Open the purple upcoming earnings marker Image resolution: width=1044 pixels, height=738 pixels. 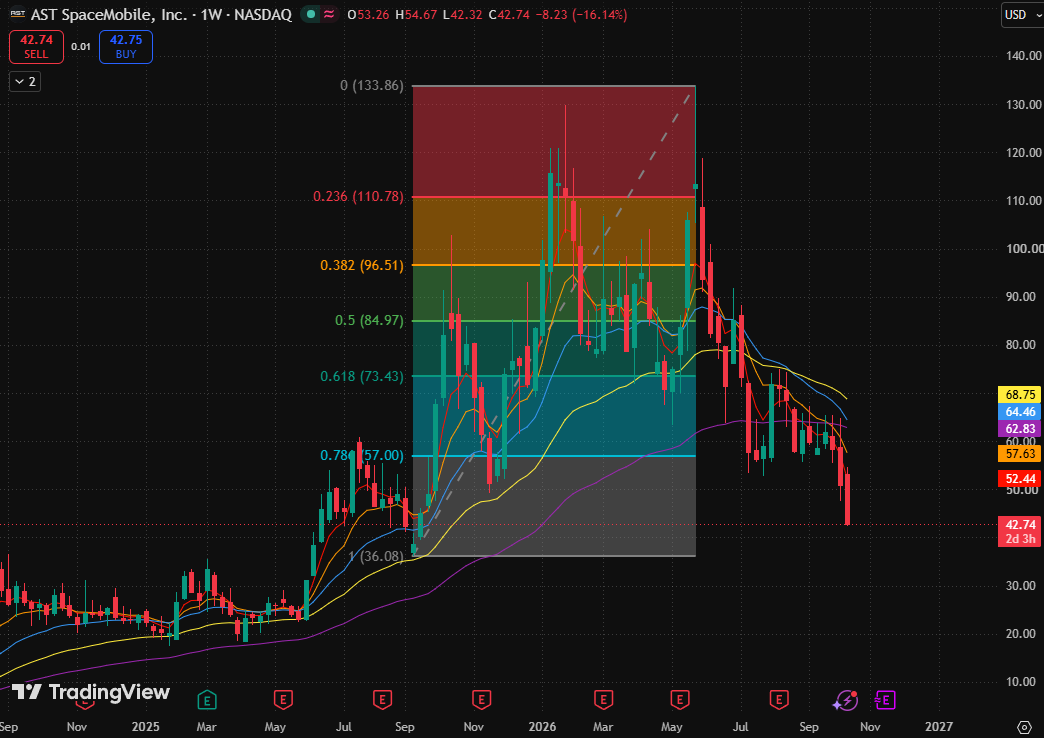886,700
